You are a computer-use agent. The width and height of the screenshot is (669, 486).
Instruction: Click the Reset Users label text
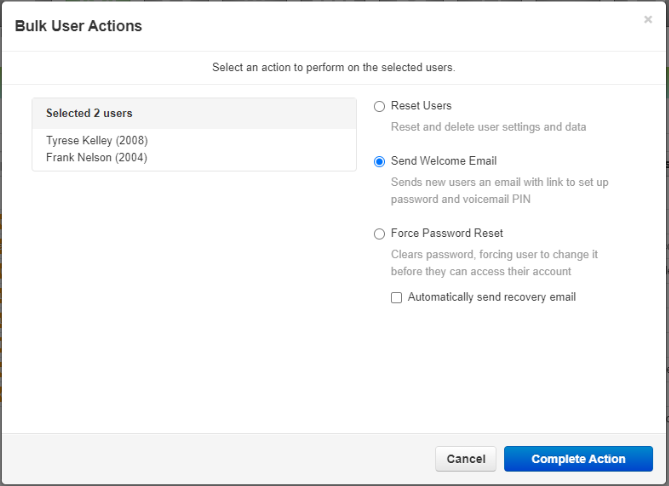(421, 106)
